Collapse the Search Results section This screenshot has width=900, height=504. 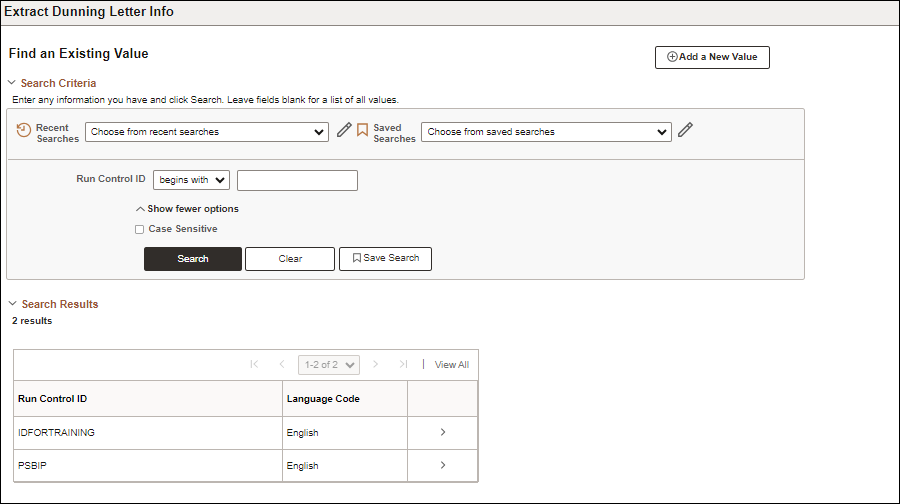tap(13, 304)
